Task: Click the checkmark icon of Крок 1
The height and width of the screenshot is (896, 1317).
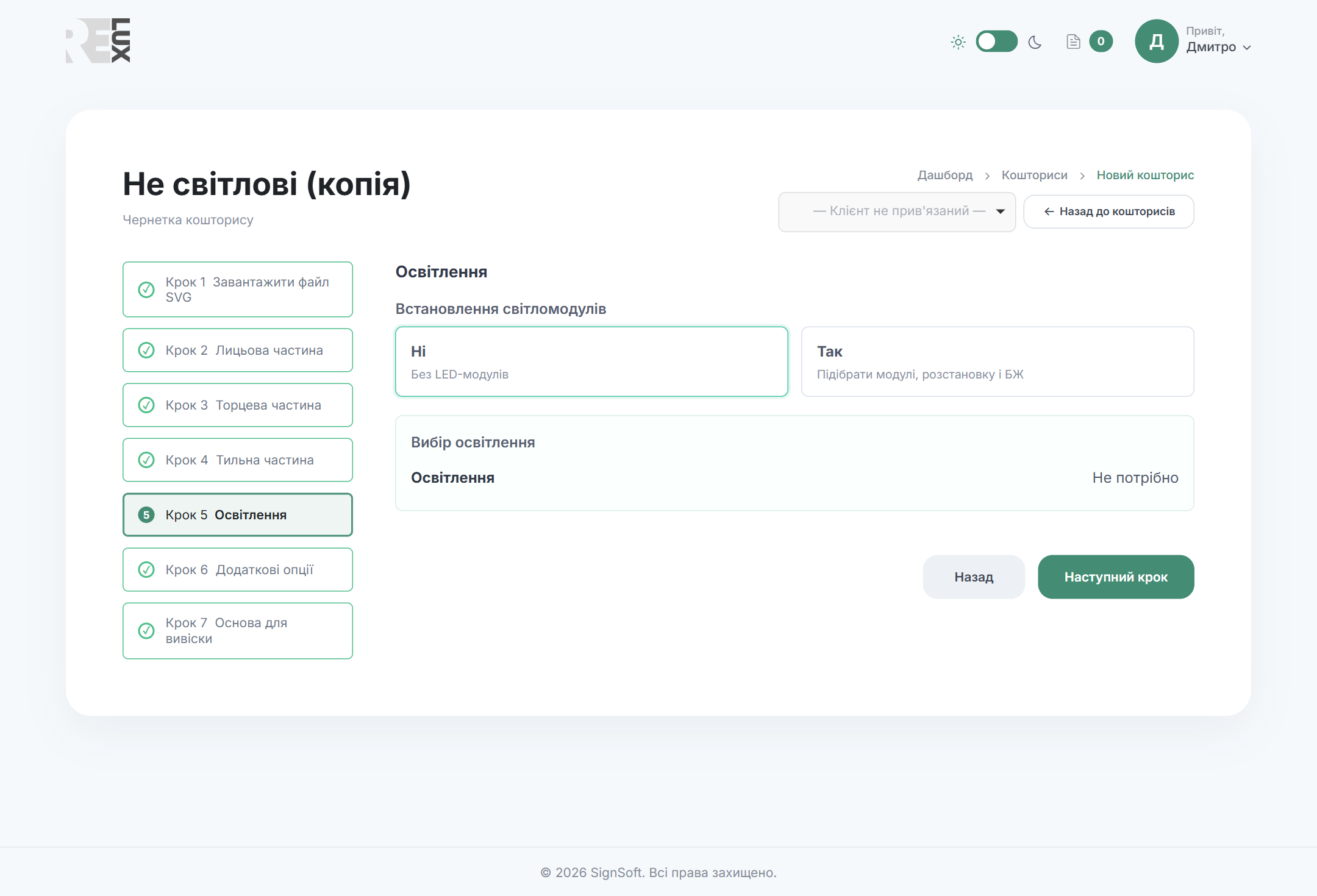Action: pos(146,290)
